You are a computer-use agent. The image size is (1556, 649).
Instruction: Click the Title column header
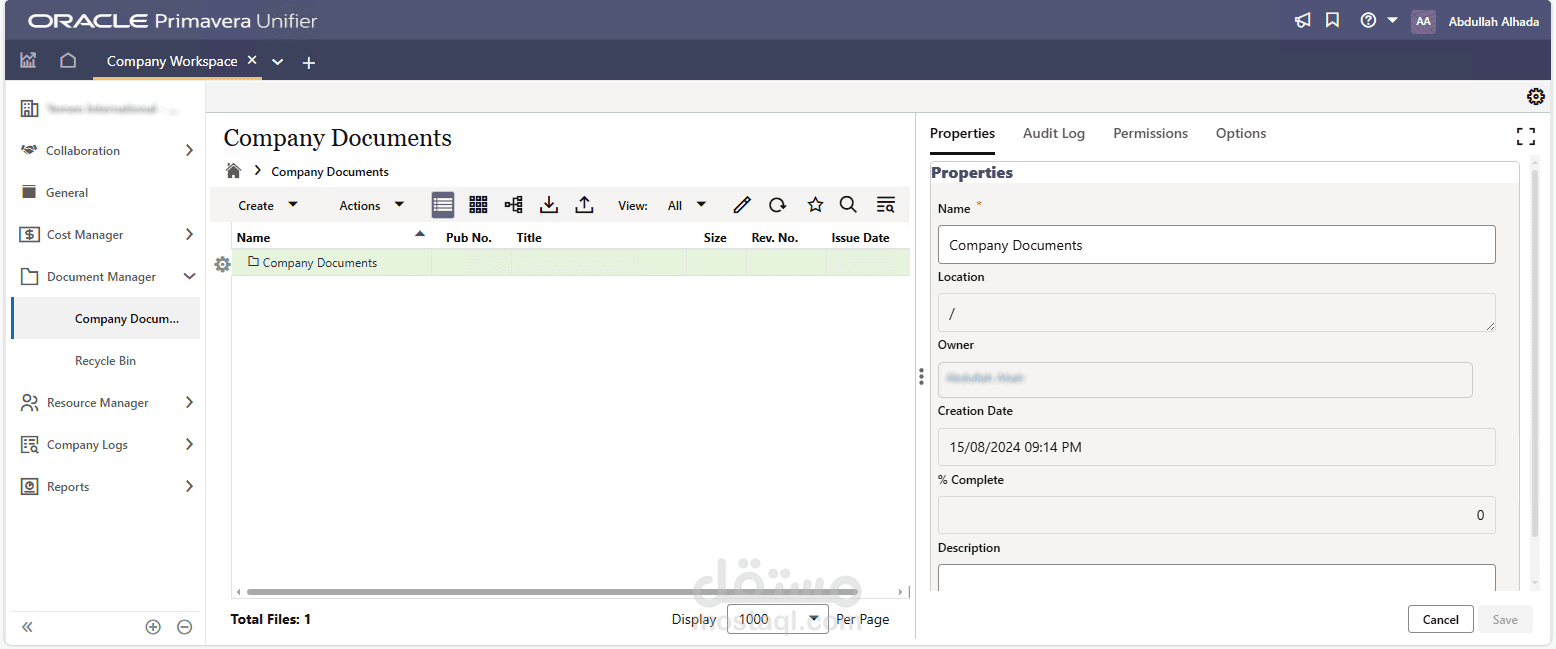[529, 238]
